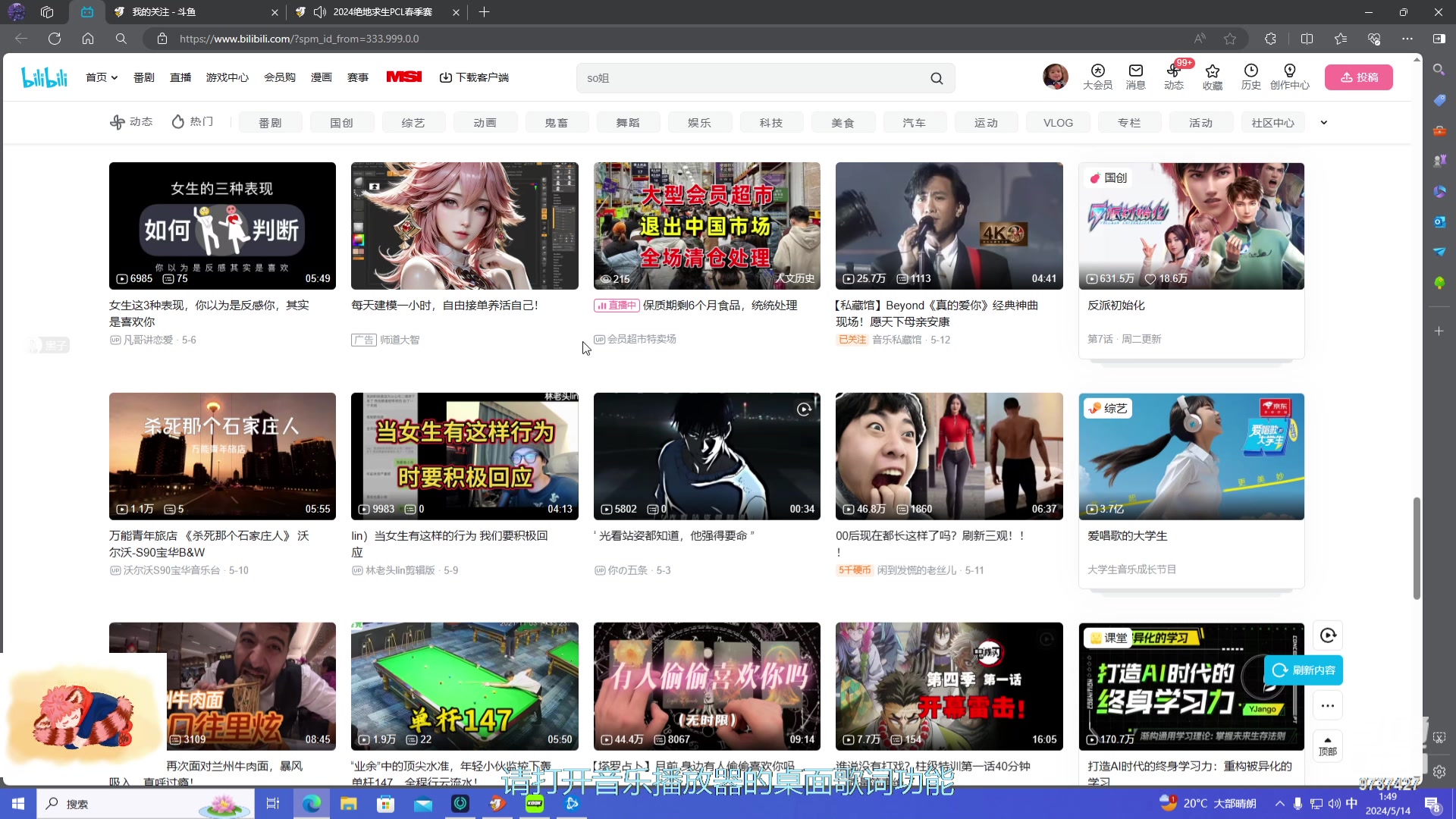1456x819 pixels.
Task: Open Microsoft Store from taskbar
Action: click(x=386, y=804)
